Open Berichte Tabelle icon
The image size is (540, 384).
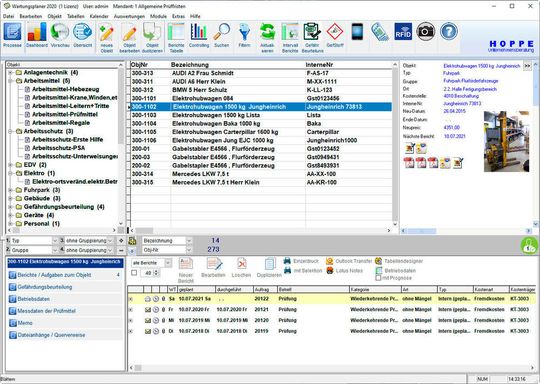[x=176, y=37]
